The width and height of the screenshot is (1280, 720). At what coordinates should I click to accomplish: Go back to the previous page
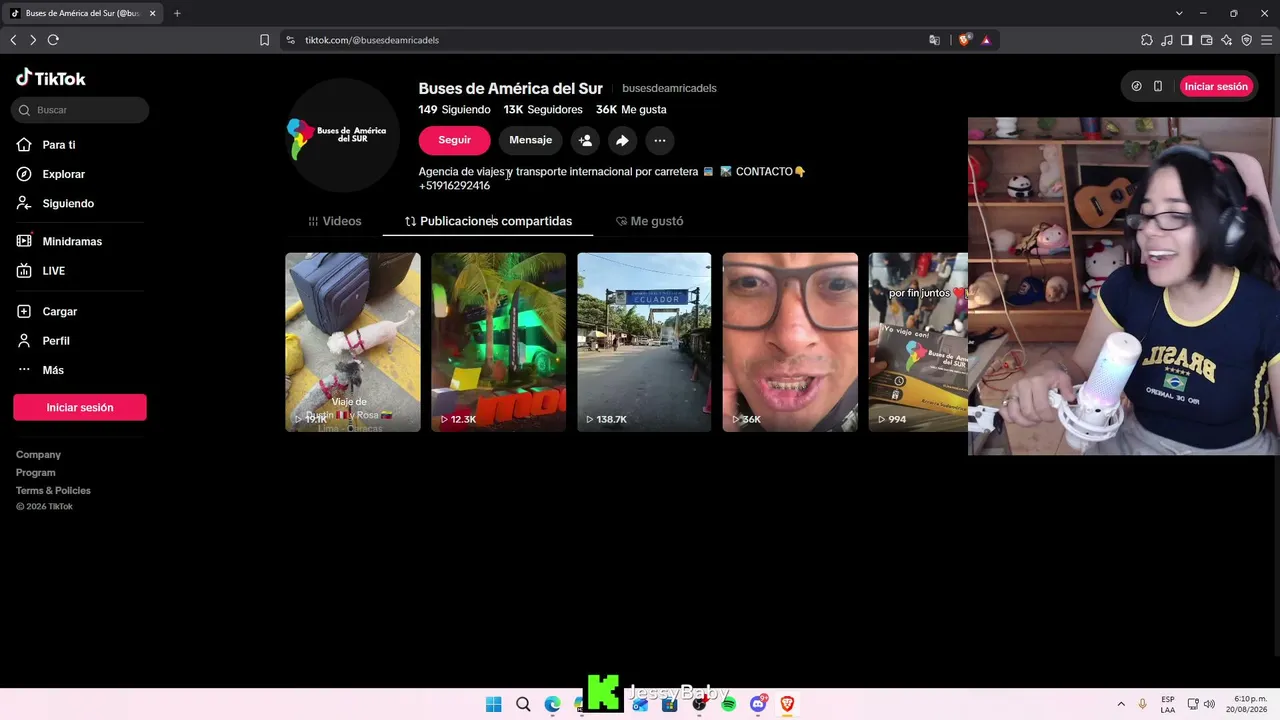coord(13,40)
